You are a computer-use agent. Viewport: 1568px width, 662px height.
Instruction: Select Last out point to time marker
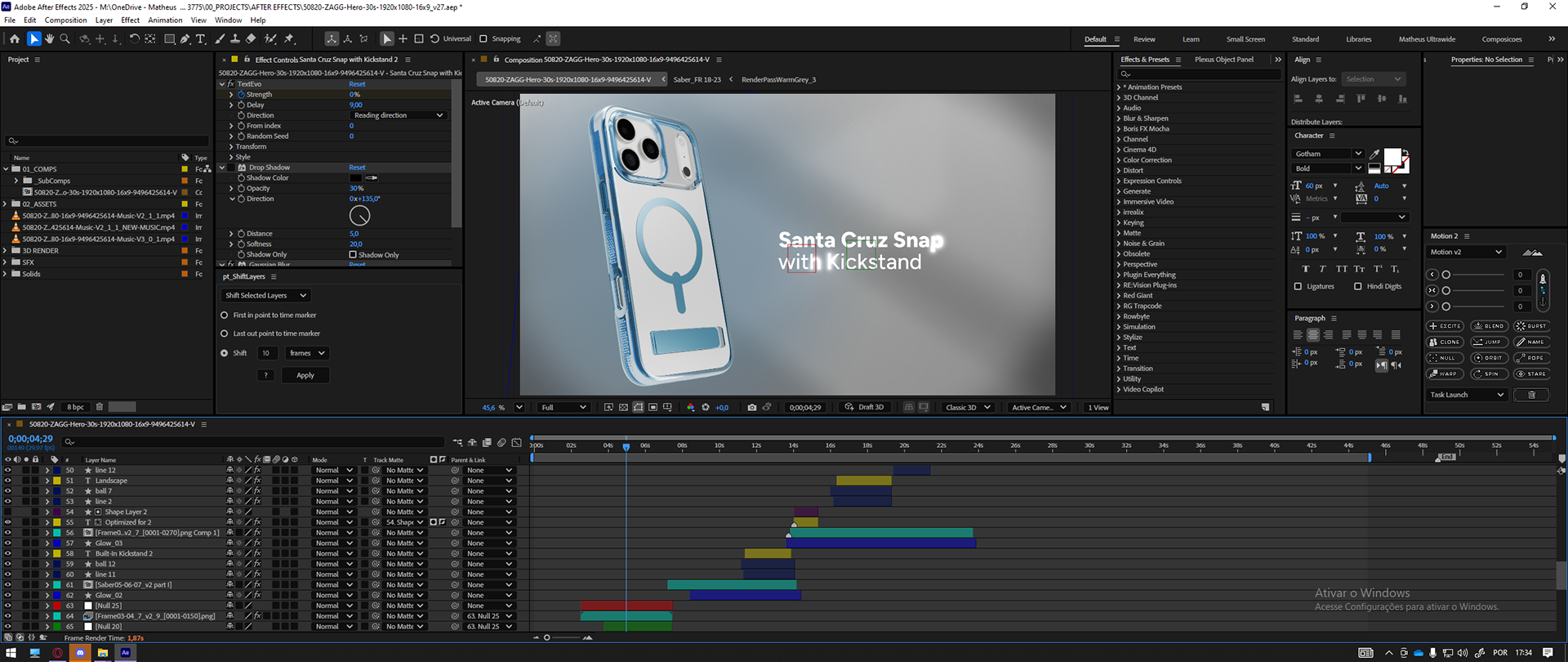tap(225, 333)
